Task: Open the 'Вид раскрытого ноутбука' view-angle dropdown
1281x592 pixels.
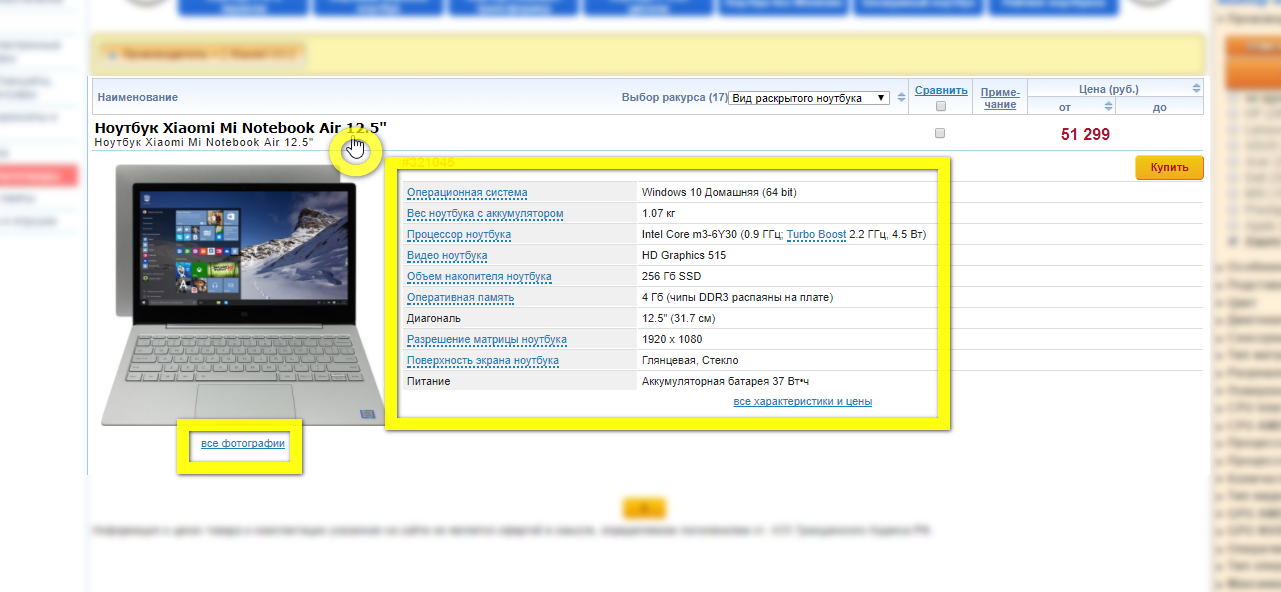Action: (809, 98)
